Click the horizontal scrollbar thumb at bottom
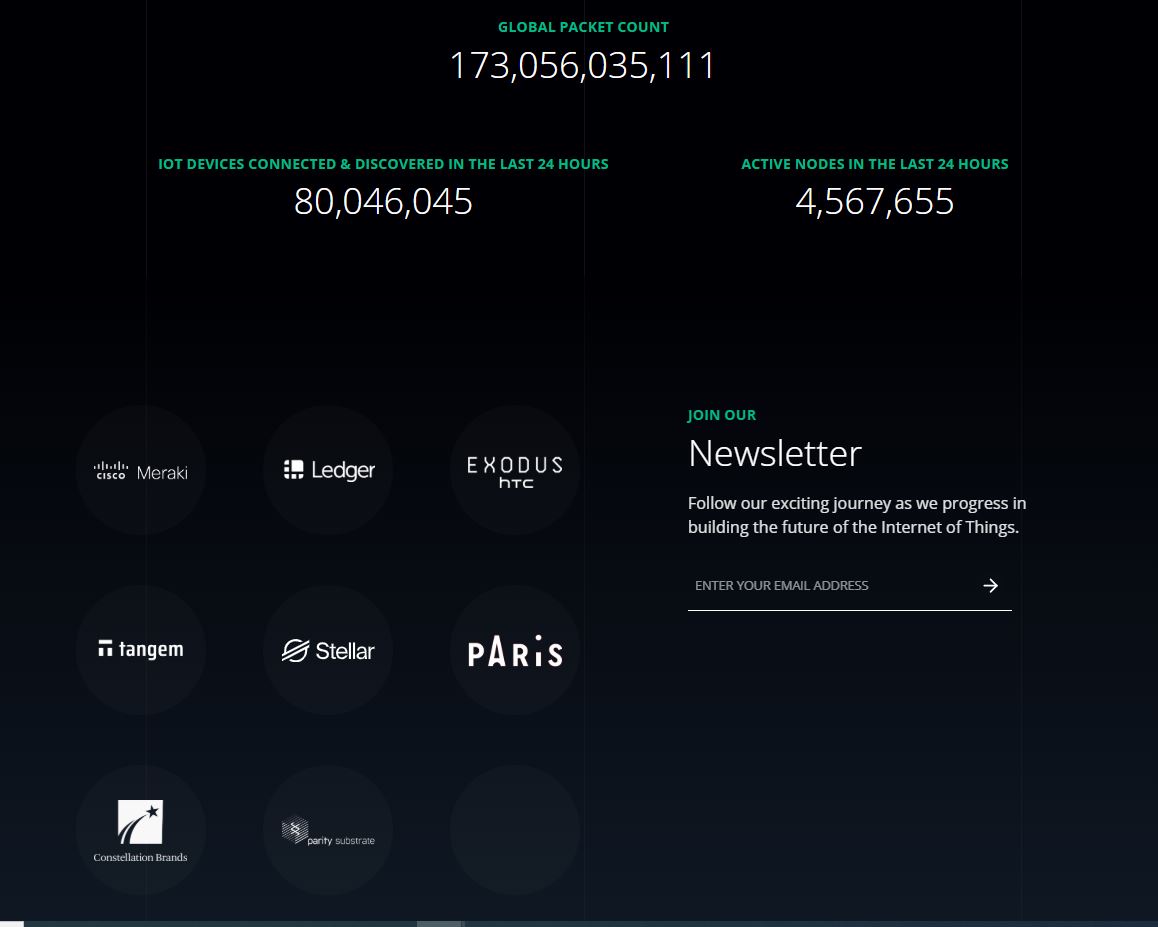The height and width of the screenshot is (927, 1158). point(440,923)
